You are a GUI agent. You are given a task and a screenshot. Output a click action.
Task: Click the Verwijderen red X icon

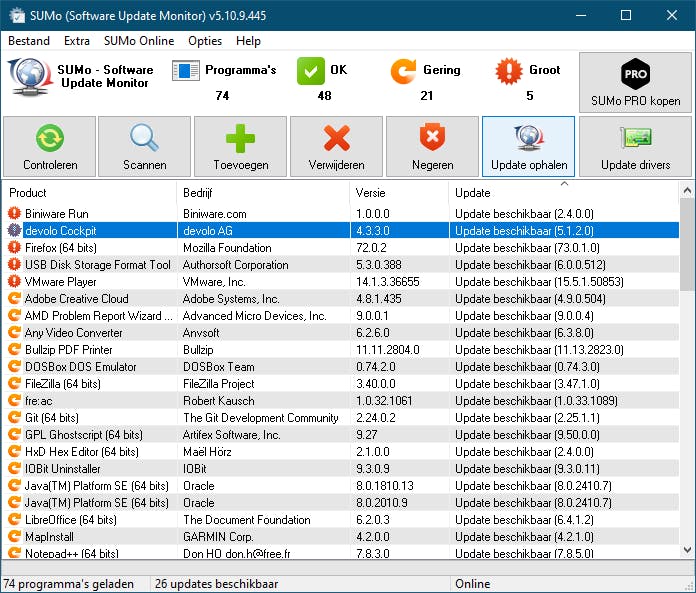[336, 138]
